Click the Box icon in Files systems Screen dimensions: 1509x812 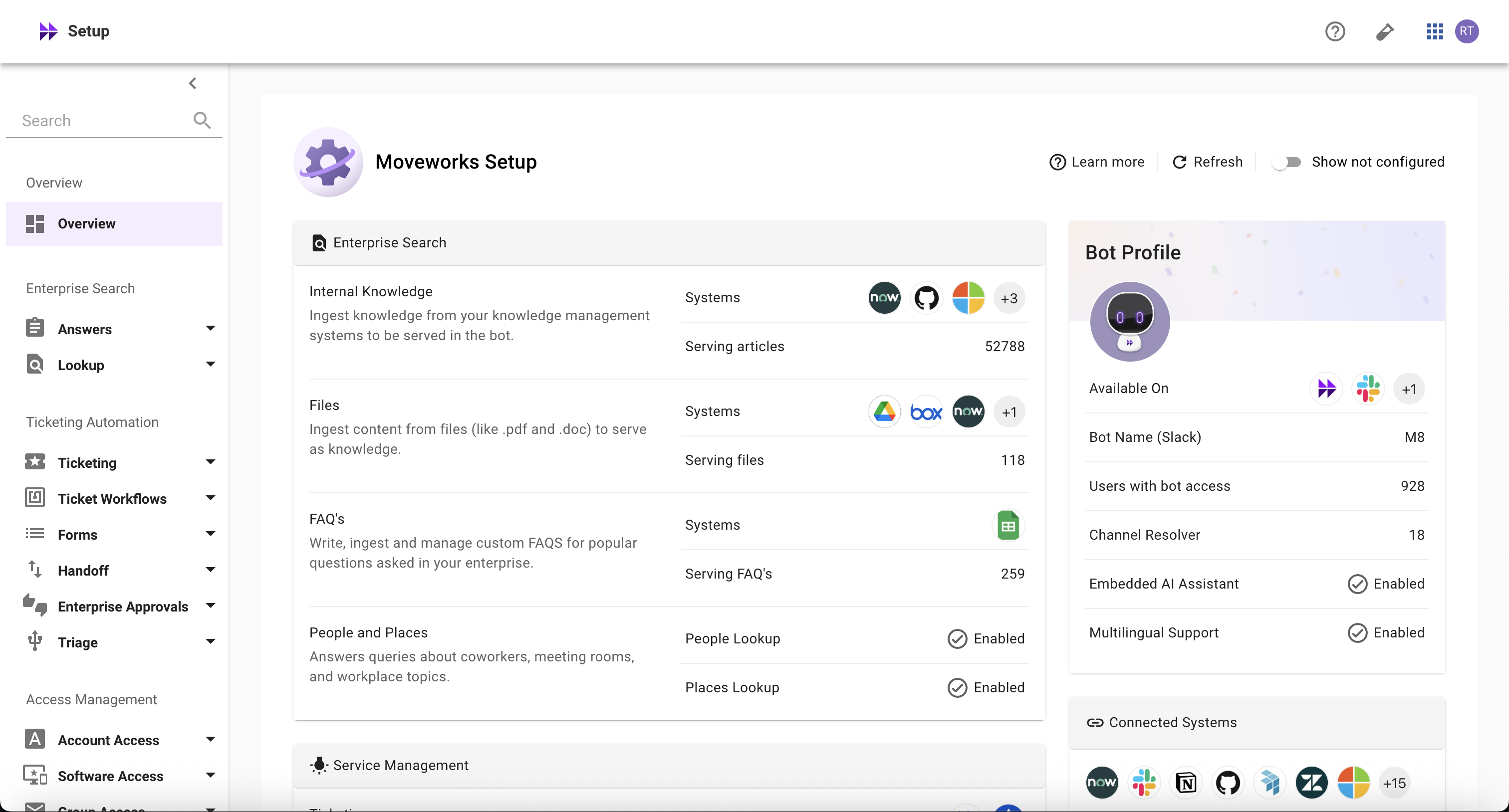[926, 412]
